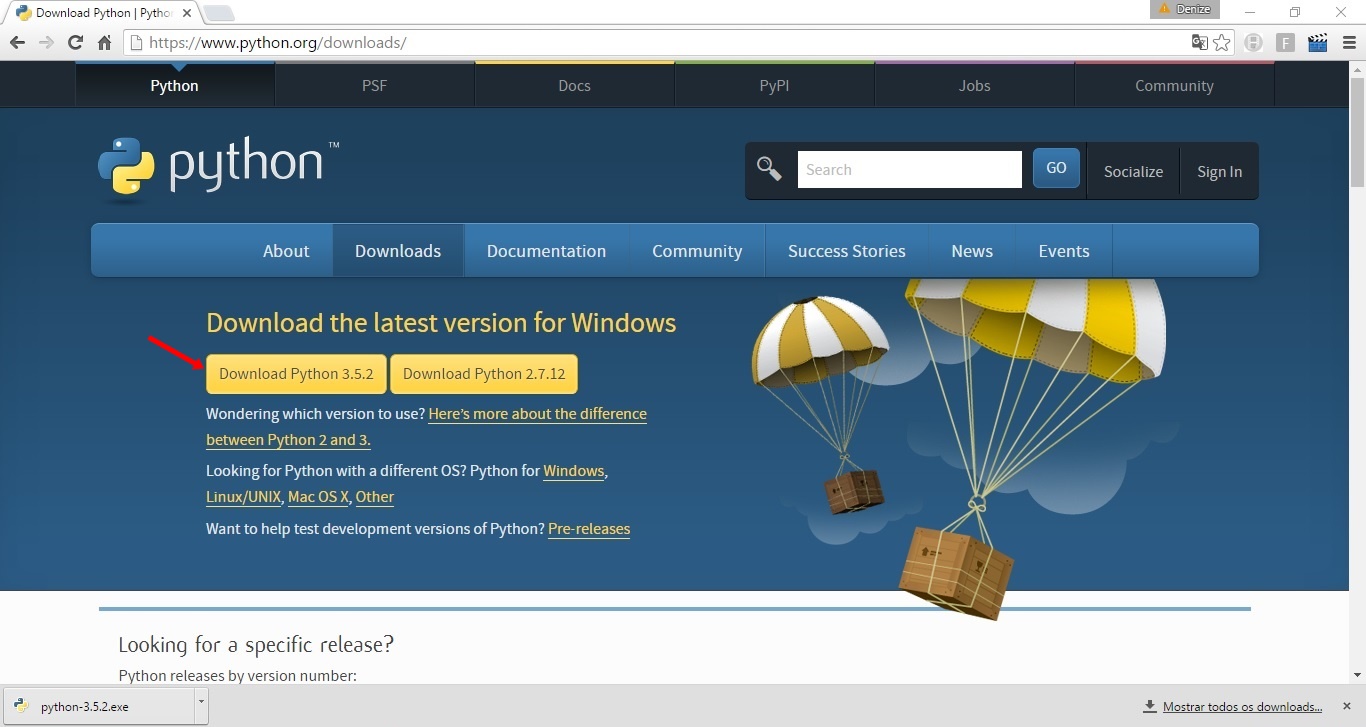The image size is (1366, 727).
Task: Follow the Mac OS X link
Action: 318,497
